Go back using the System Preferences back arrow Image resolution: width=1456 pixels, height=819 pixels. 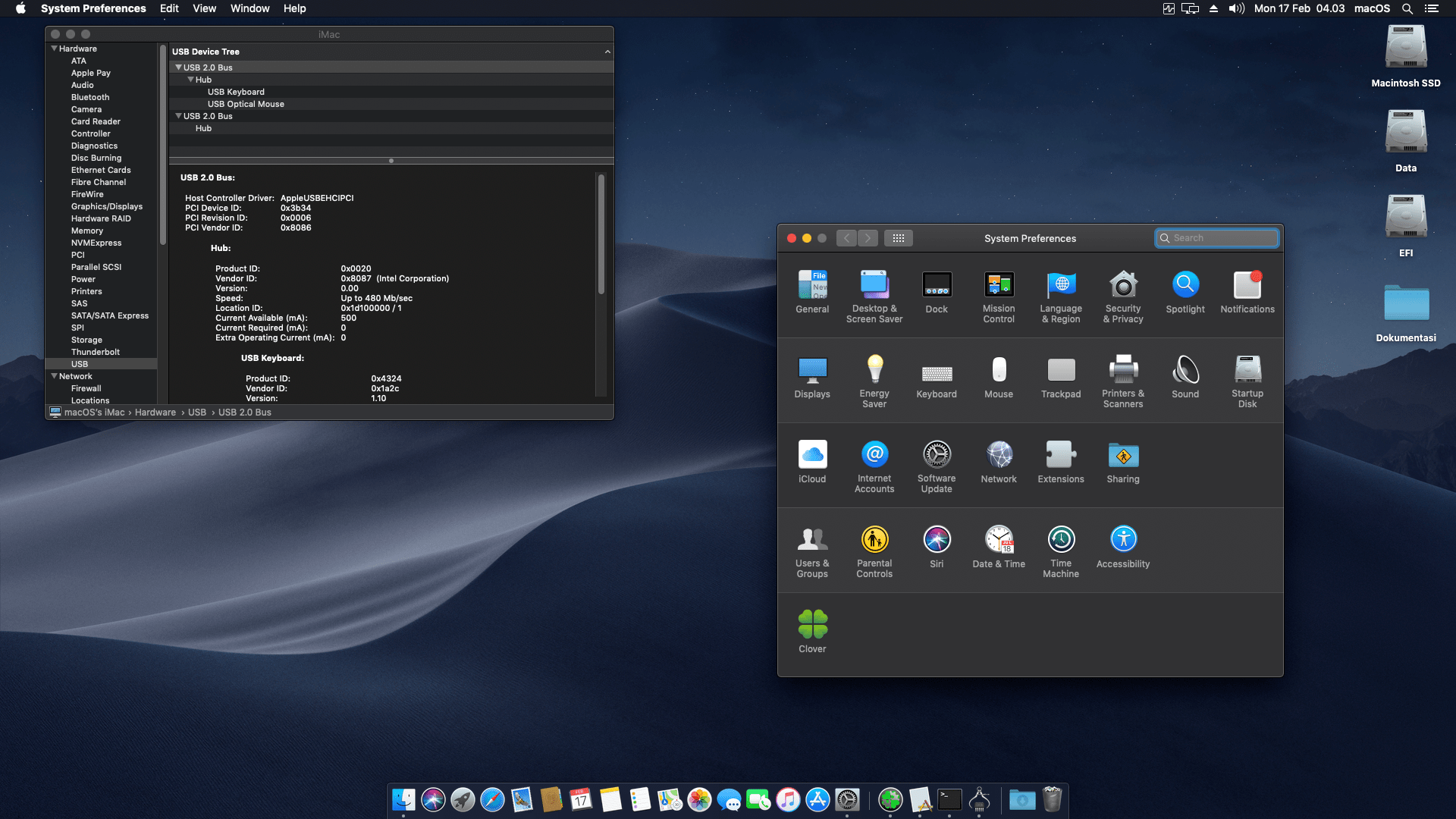point(846,237)
